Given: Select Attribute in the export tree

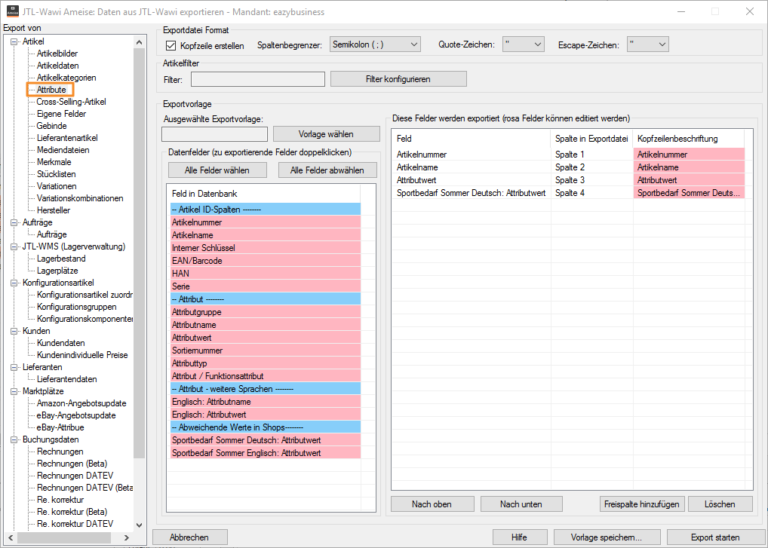Looking at the screenshot, I should tap(51, 90).
